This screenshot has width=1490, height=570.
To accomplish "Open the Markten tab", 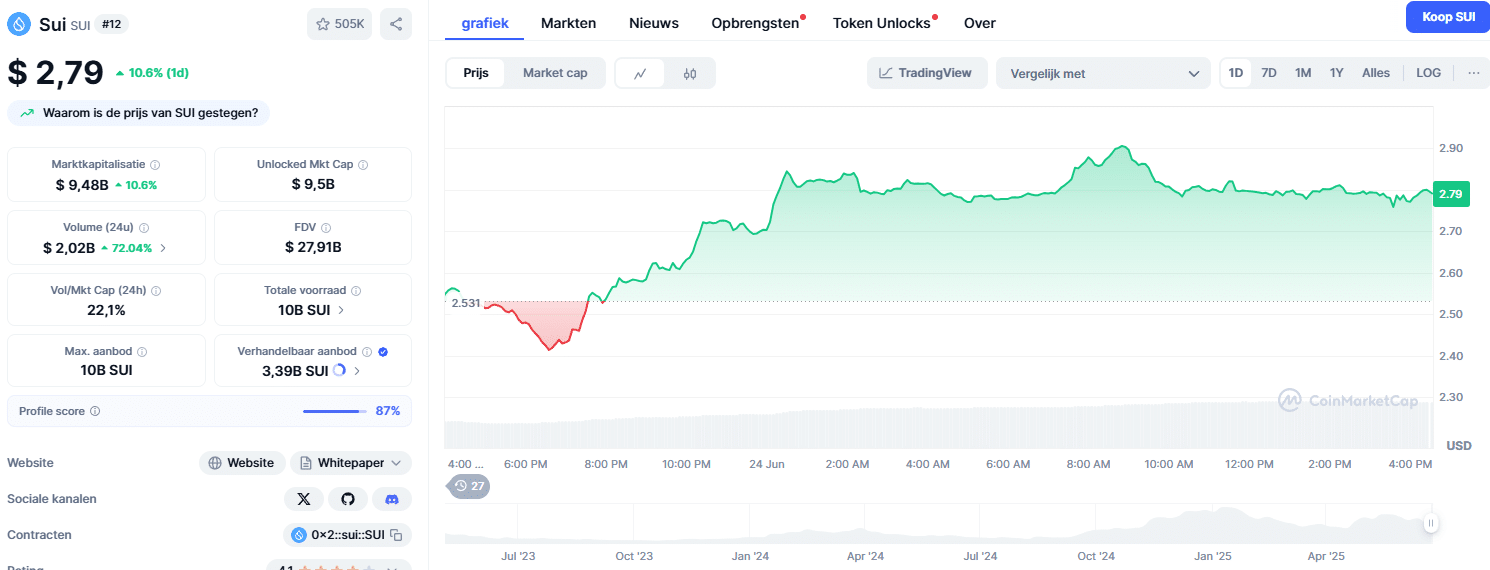I will 568,22.
